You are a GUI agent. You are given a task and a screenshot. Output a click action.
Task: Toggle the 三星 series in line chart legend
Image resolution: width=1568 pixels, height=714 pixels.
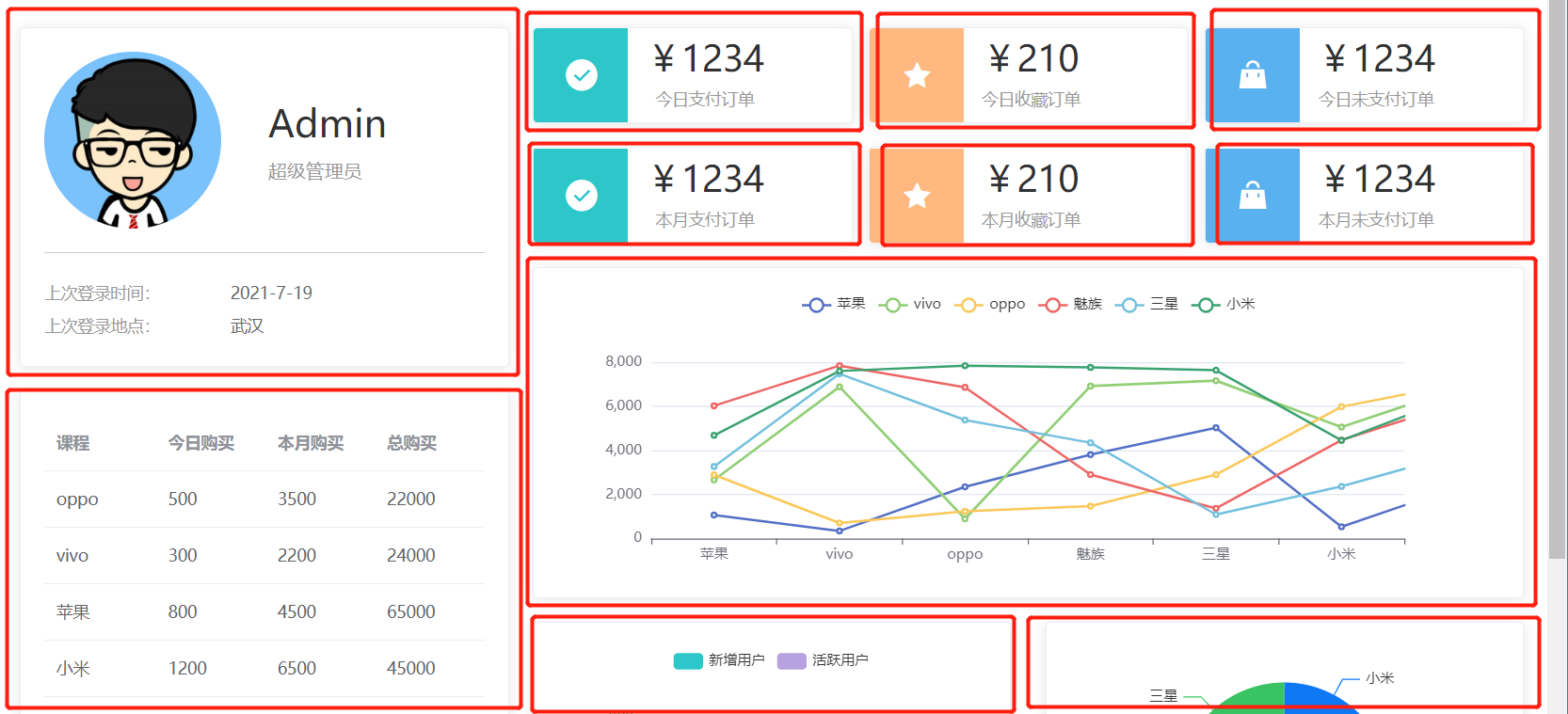(x=1146, y=304)
